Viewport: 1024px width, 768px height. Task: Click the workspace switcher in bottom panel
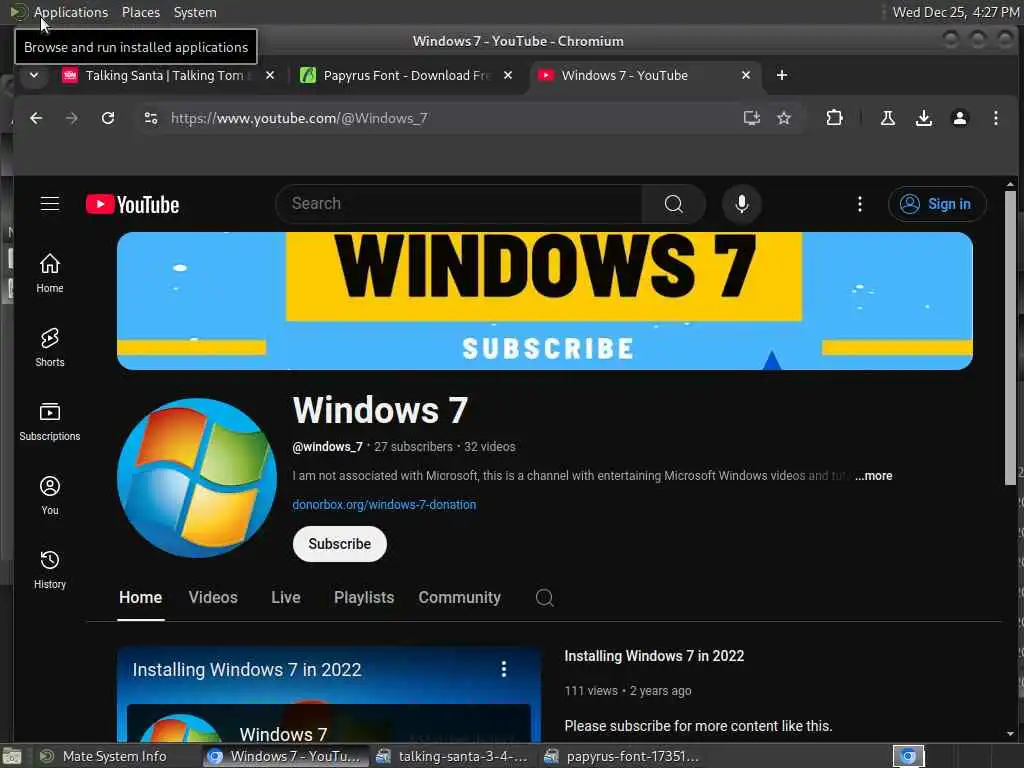coord(908,756)
